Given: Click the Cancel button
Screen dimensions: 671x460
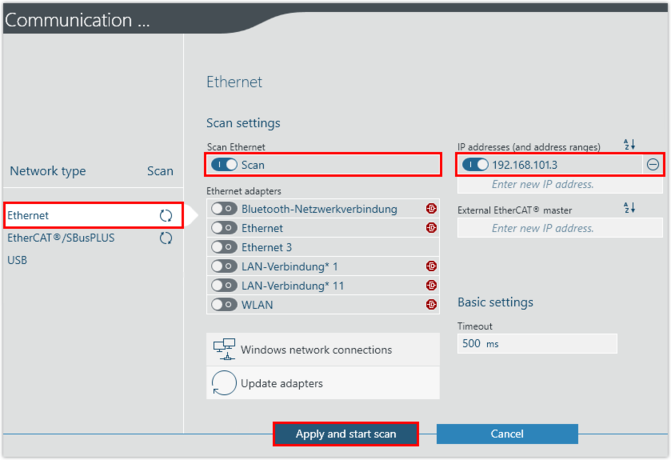Looking at the screenshot, I should click(x=507, y=434).
